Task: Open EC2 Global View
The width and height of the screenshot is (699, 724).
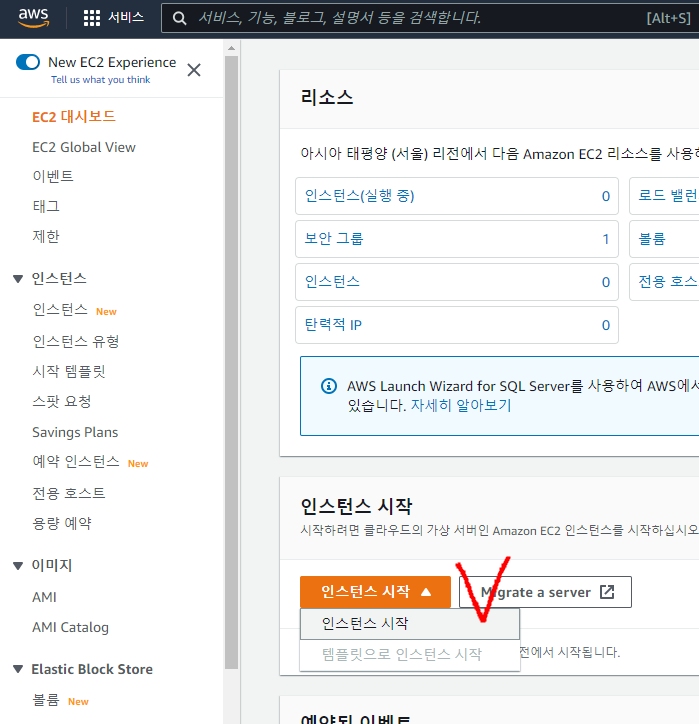Action: (84, 147)
